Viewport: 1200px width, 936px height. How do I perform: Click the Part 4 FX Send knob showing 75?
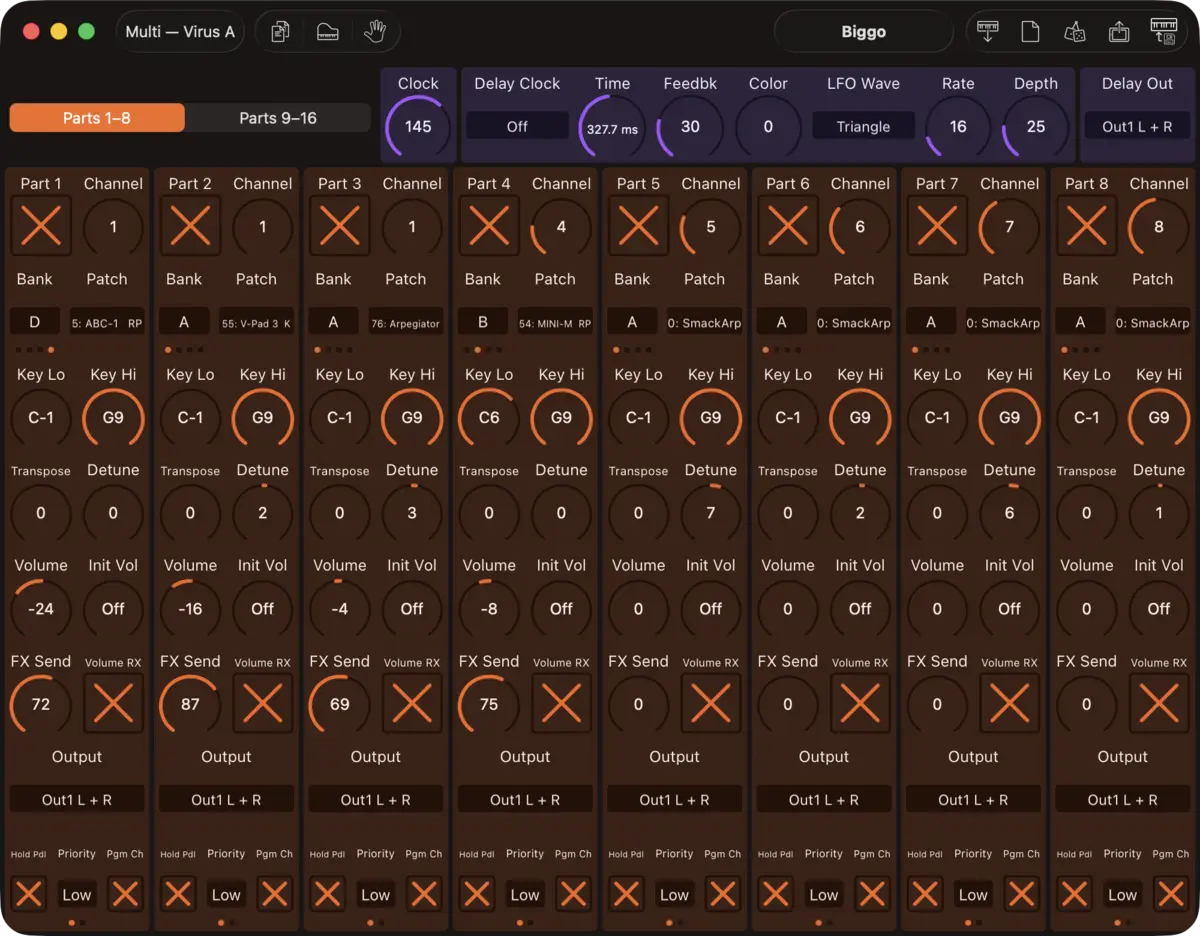point(489,704)
